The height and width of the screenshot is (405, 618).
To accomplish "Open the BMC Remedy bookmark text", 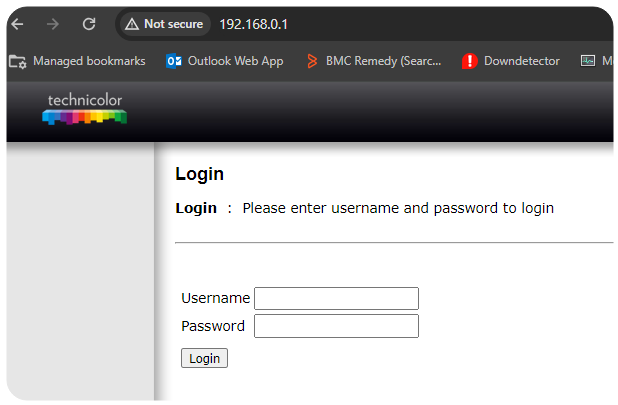I will pos(383,61).
